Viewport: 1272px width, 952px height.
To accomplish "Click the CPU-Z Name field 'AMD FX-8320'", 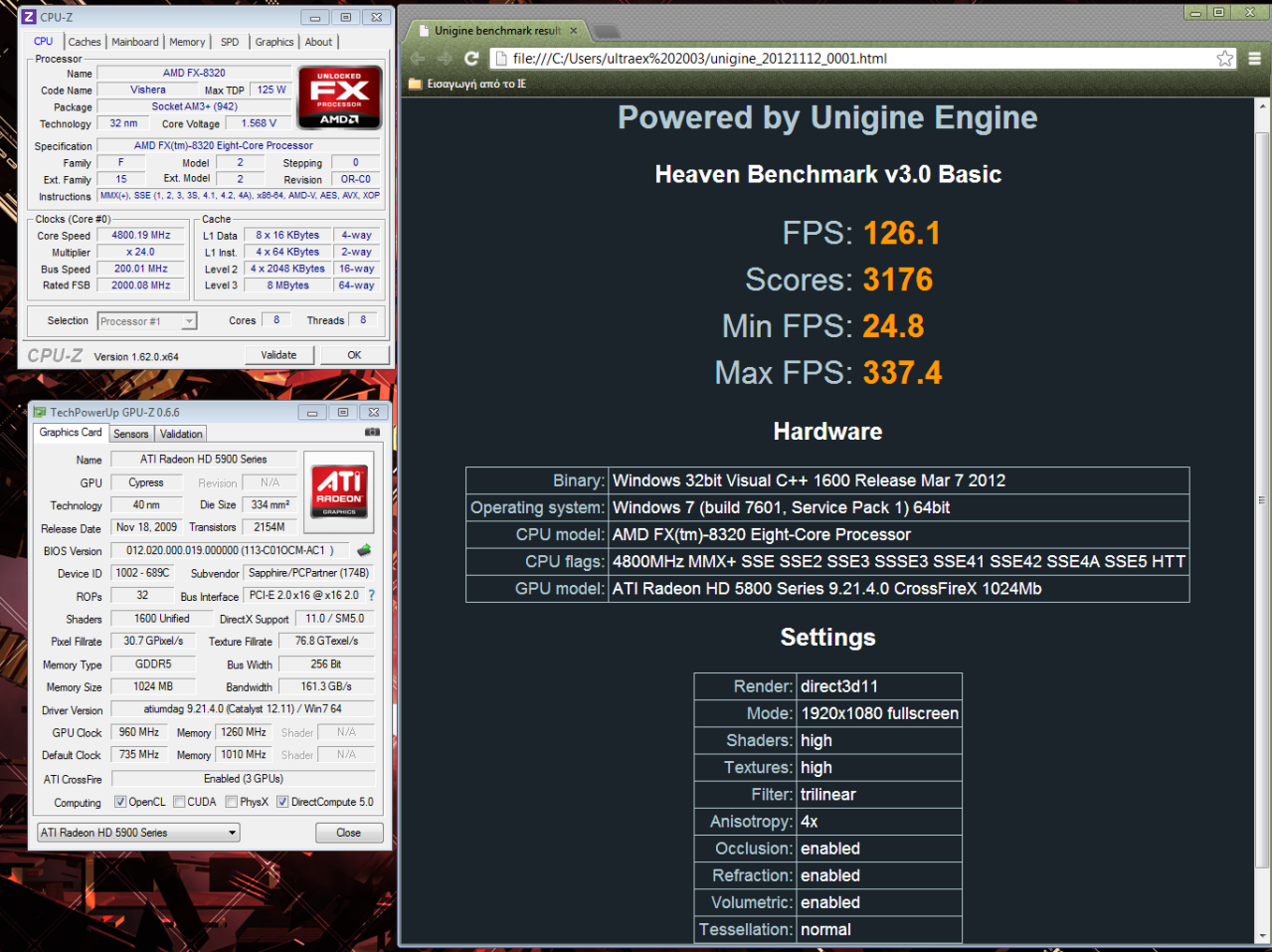I will 194,73.
